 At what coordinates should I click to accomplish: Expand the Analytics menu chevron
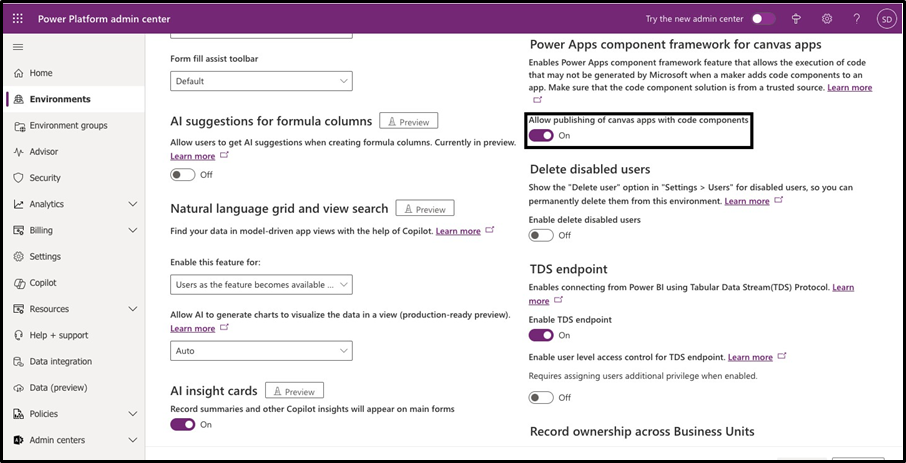[x=133, y=204]
